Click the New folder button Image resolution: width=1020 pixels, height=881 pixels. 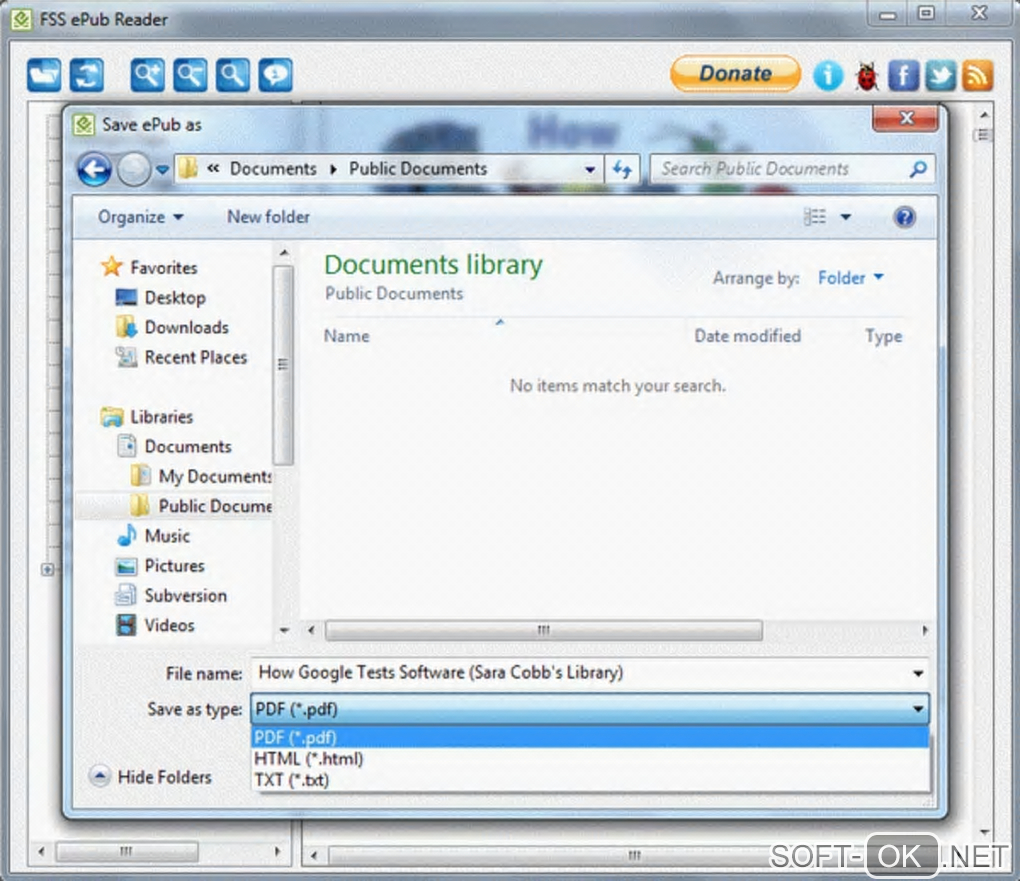(268, 217)
